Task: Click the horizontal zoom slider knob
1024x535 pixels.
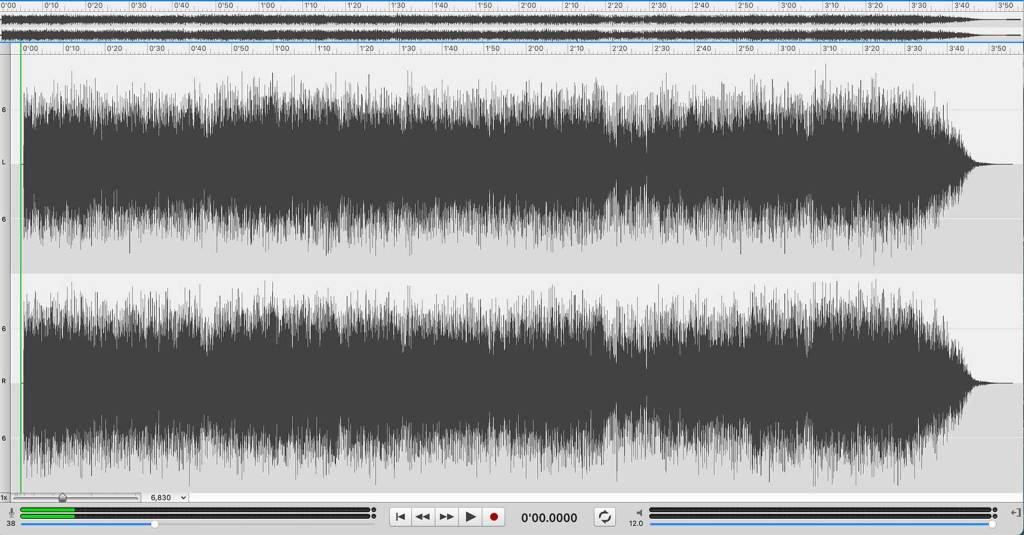Action: 62,497
